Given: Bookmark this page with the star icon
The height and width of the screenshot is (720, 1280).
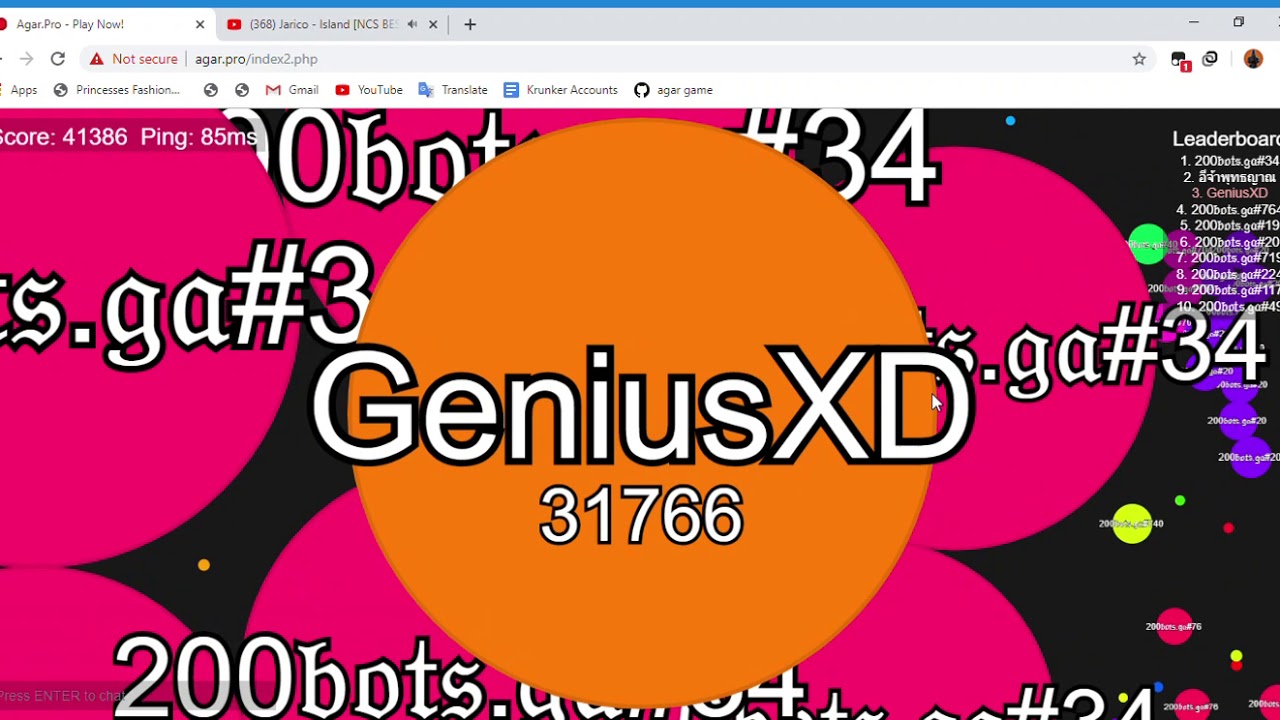Looking at the screenshot, I should point(1139,59).
